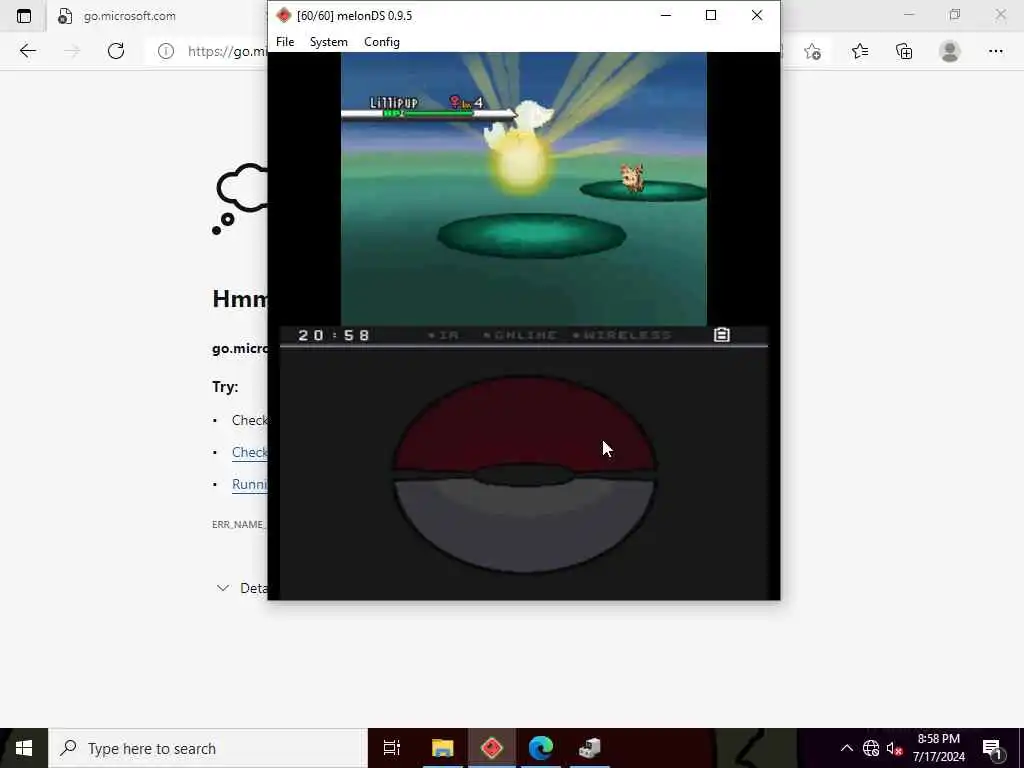Click the IR indicator on bottom screen

click(443, 335)
